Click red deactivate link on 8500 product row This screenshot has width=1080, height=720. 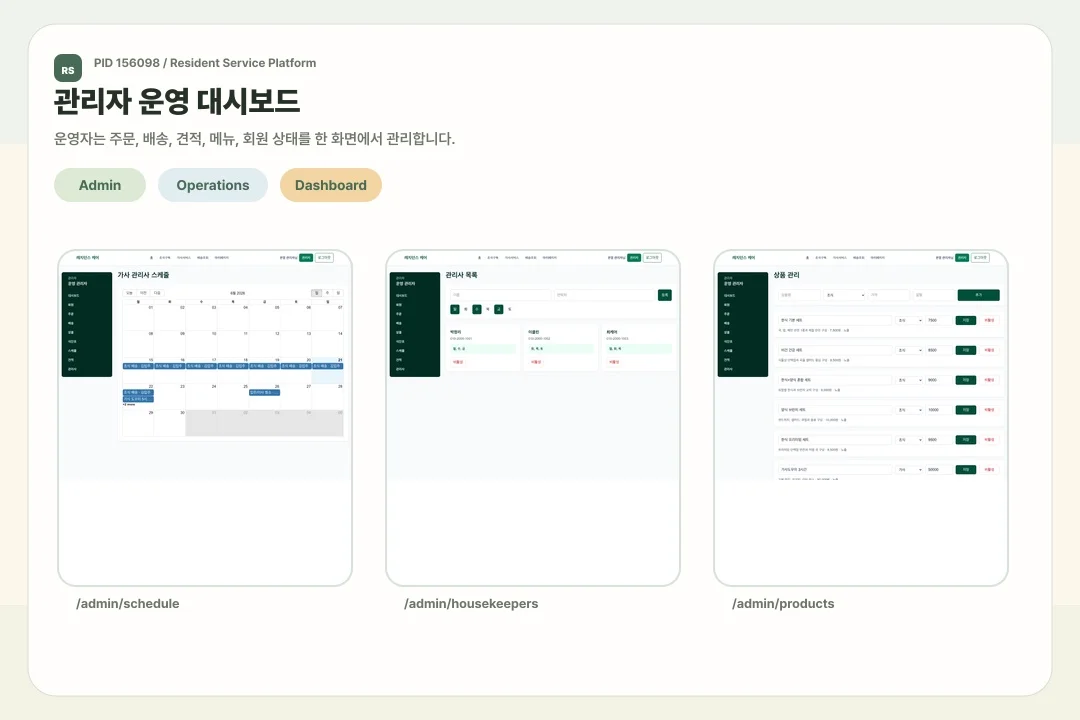[x=989, y=350]
